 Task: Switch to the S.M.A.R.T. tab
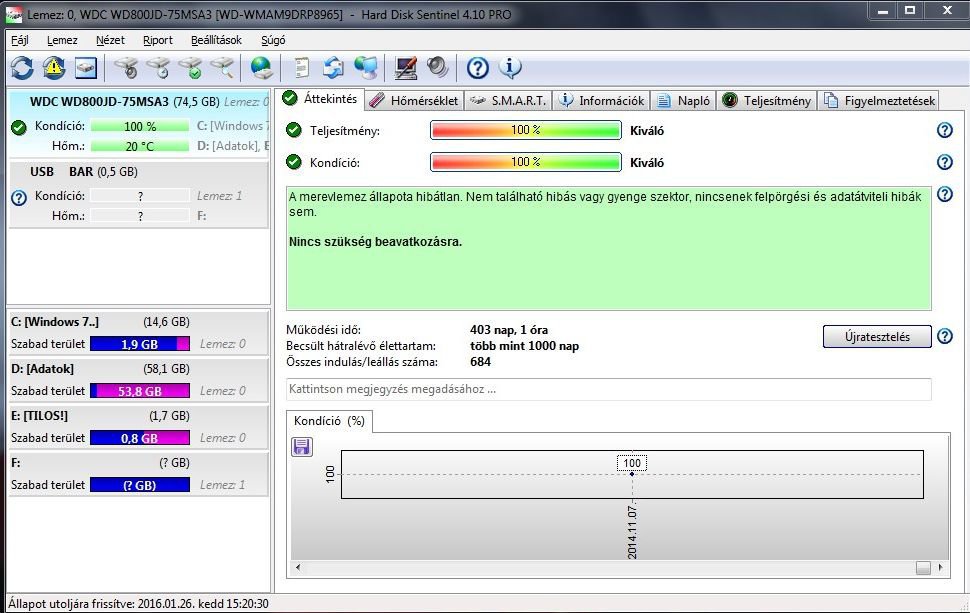(x=507, y=101)
